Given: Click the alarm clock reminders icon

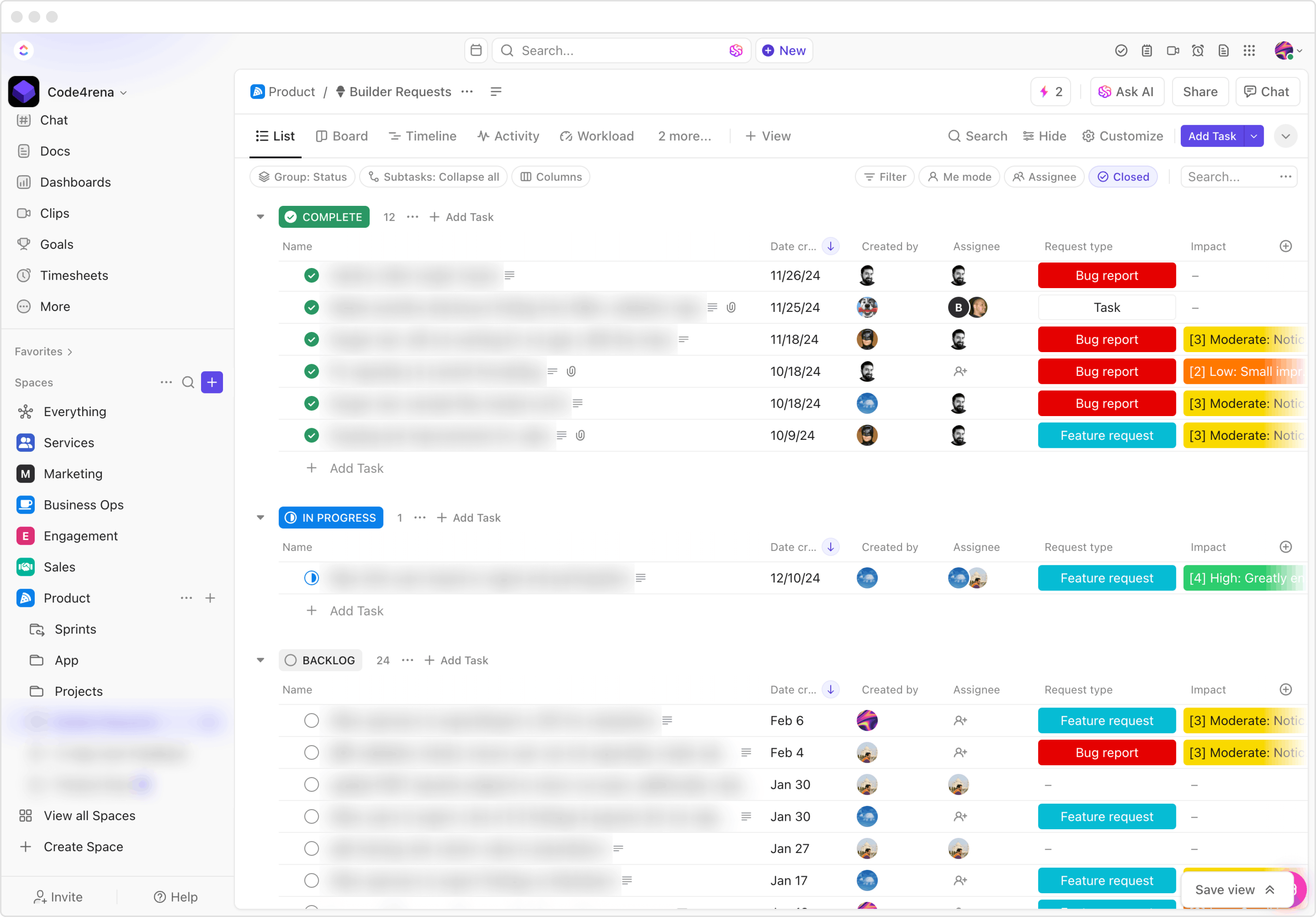Looking at the screenshot, I should [1197, 50].
